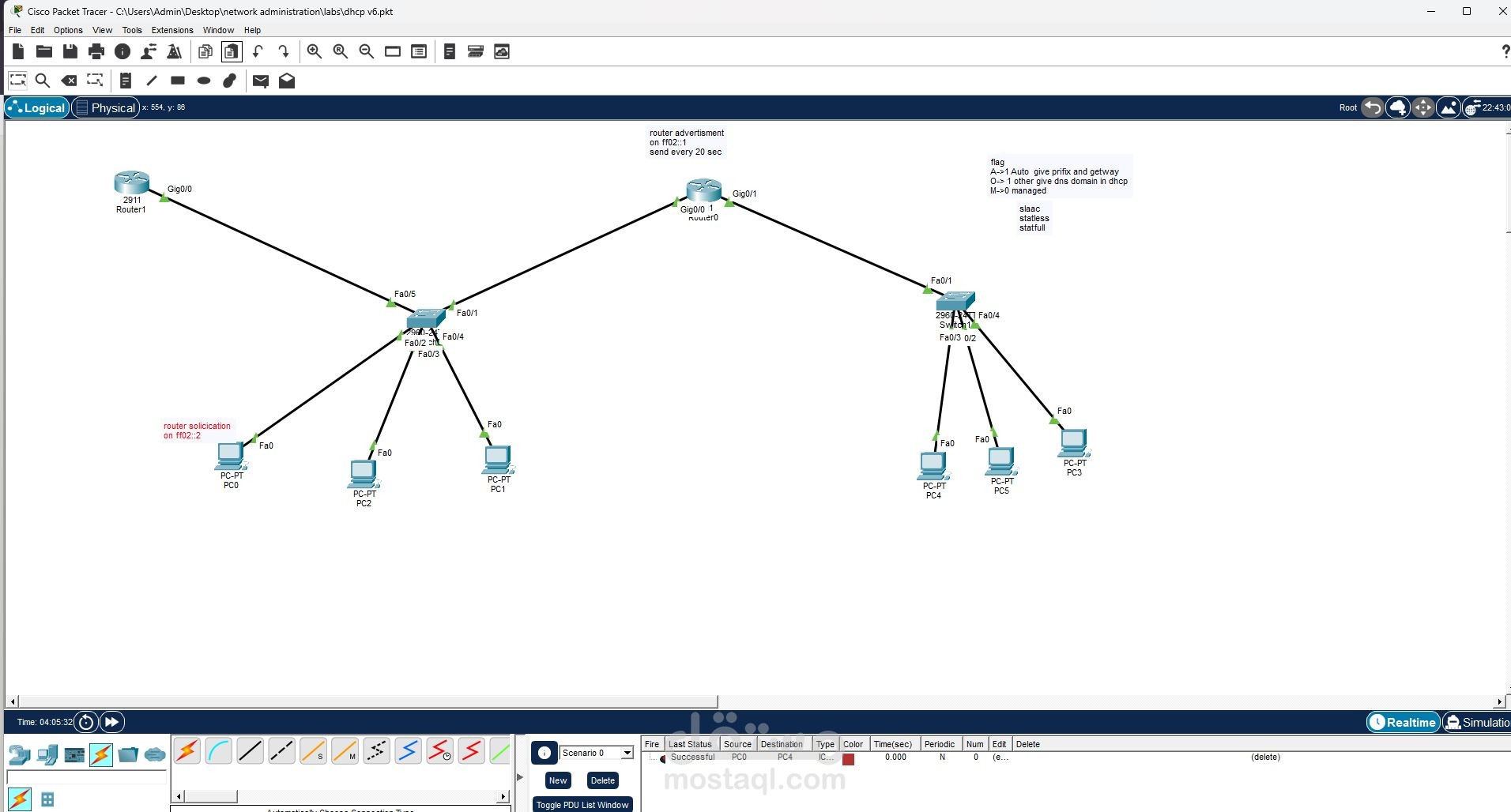Select the Add Complex PDU open-envelope tool
Screen dimensions: 1511x812
(x=287, y=80)
